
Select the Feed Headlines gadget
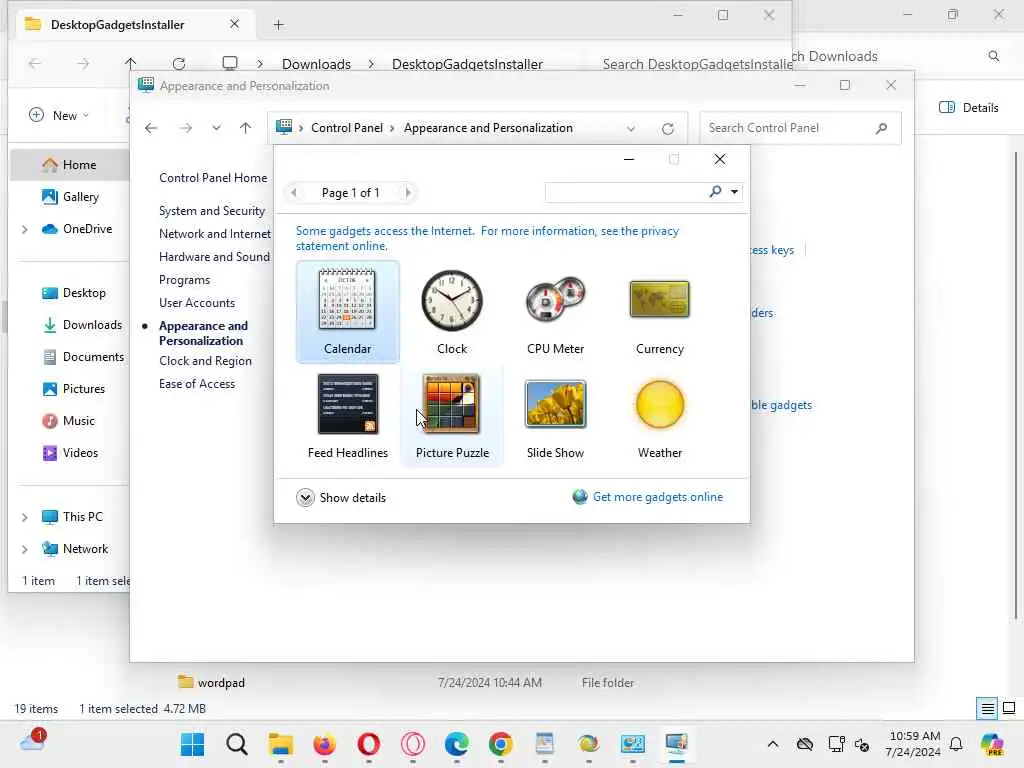click(x=347, y=416)
